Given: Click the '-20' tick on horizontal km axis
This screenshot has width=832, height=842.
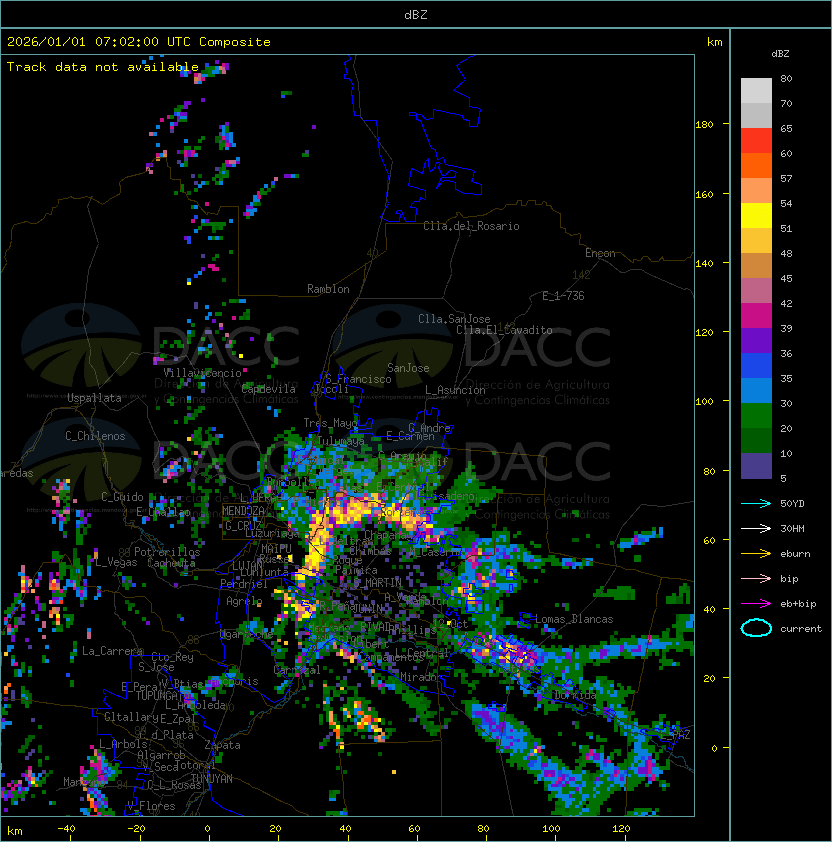Looking at the screenshot, I should pos(136,829).
